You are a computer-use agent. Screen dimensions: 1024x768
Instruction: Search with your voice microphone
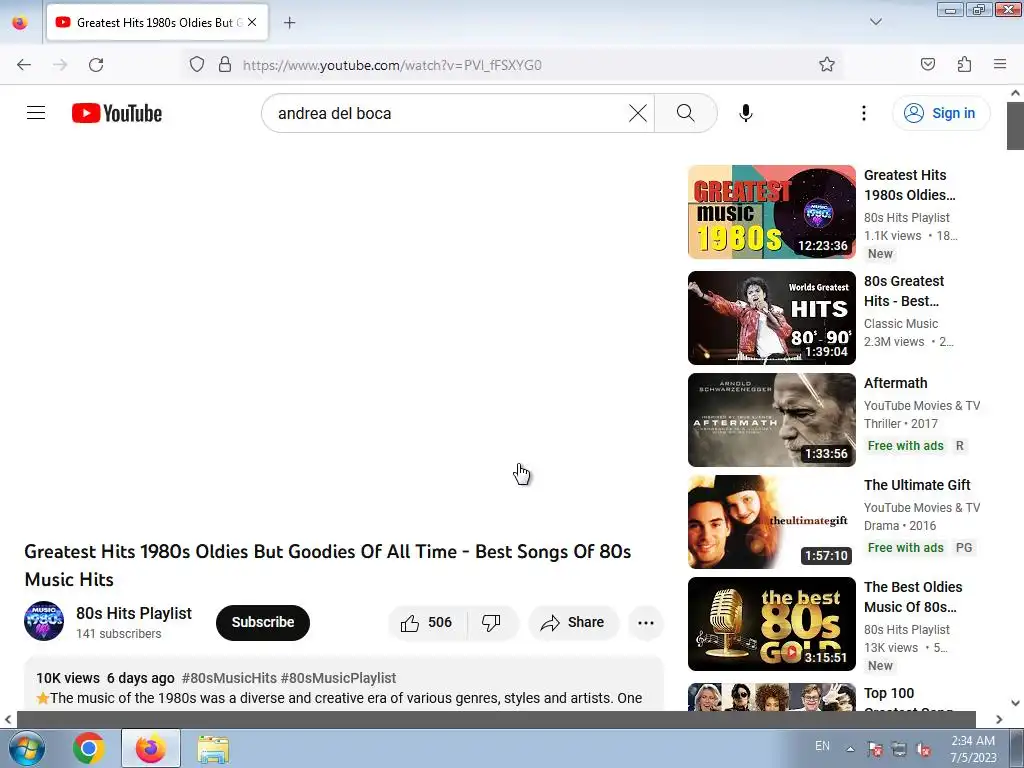pos(746,113)
